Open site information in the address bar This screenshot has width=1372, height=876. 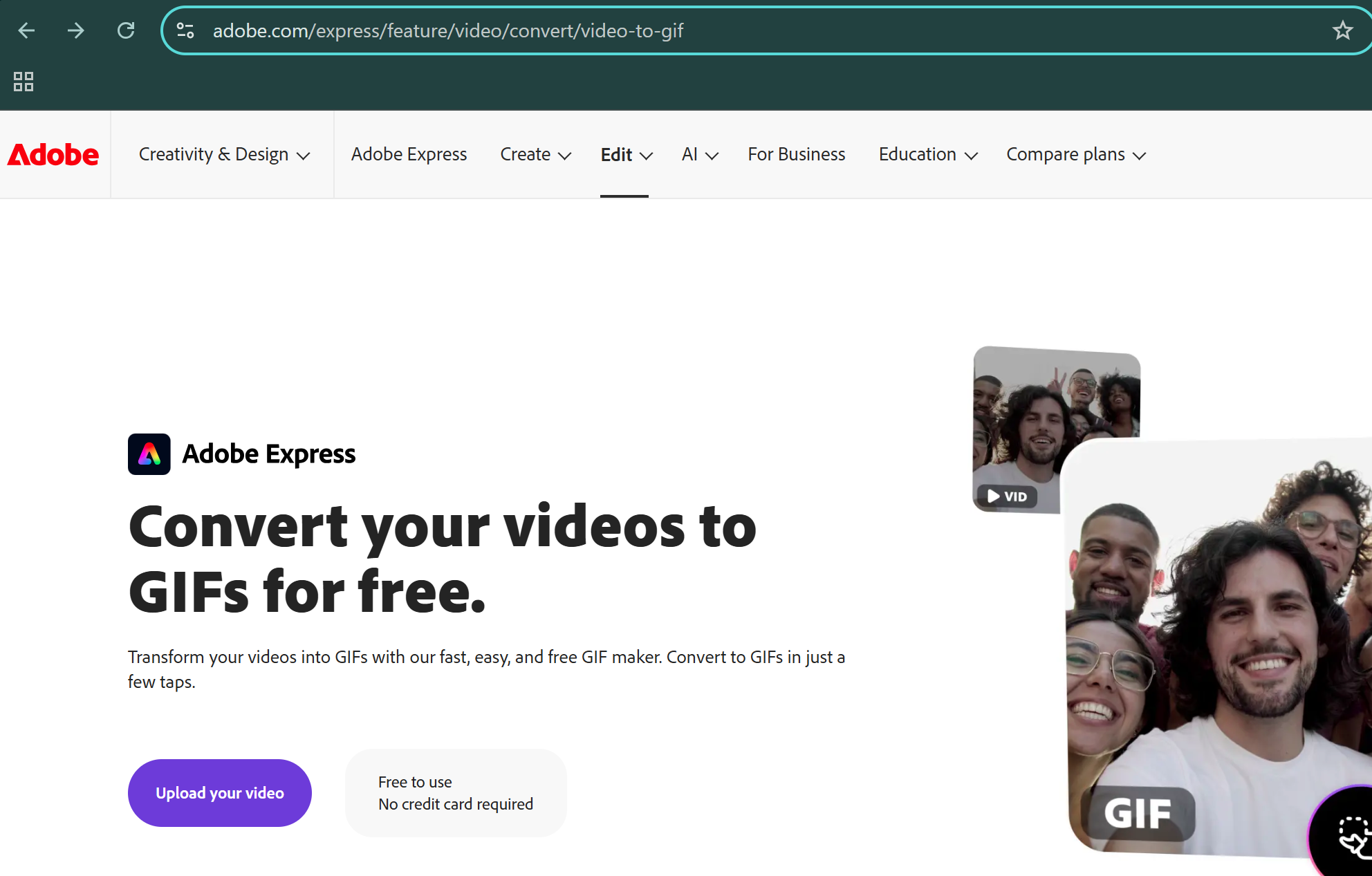point(185,30)
